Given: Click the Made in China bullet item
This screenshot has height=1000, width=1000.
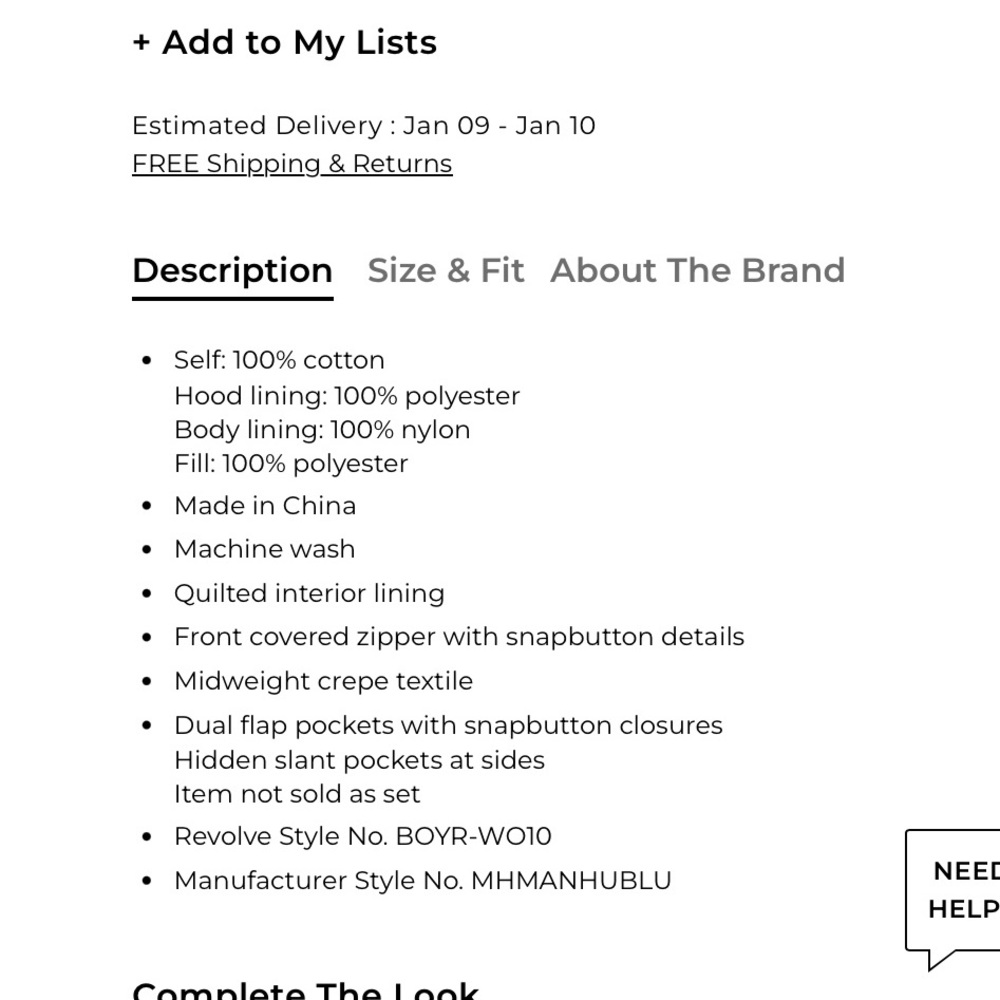Looking at the screenshot, I should pos(265,506).
